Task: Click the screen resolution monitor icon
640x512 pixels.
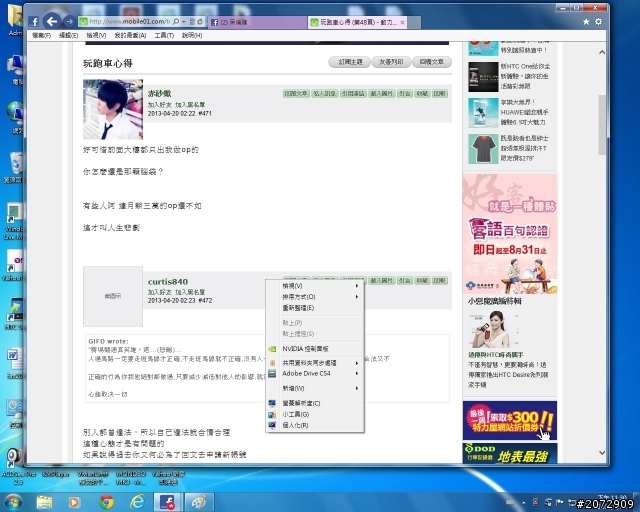Action: click(272, 403)
